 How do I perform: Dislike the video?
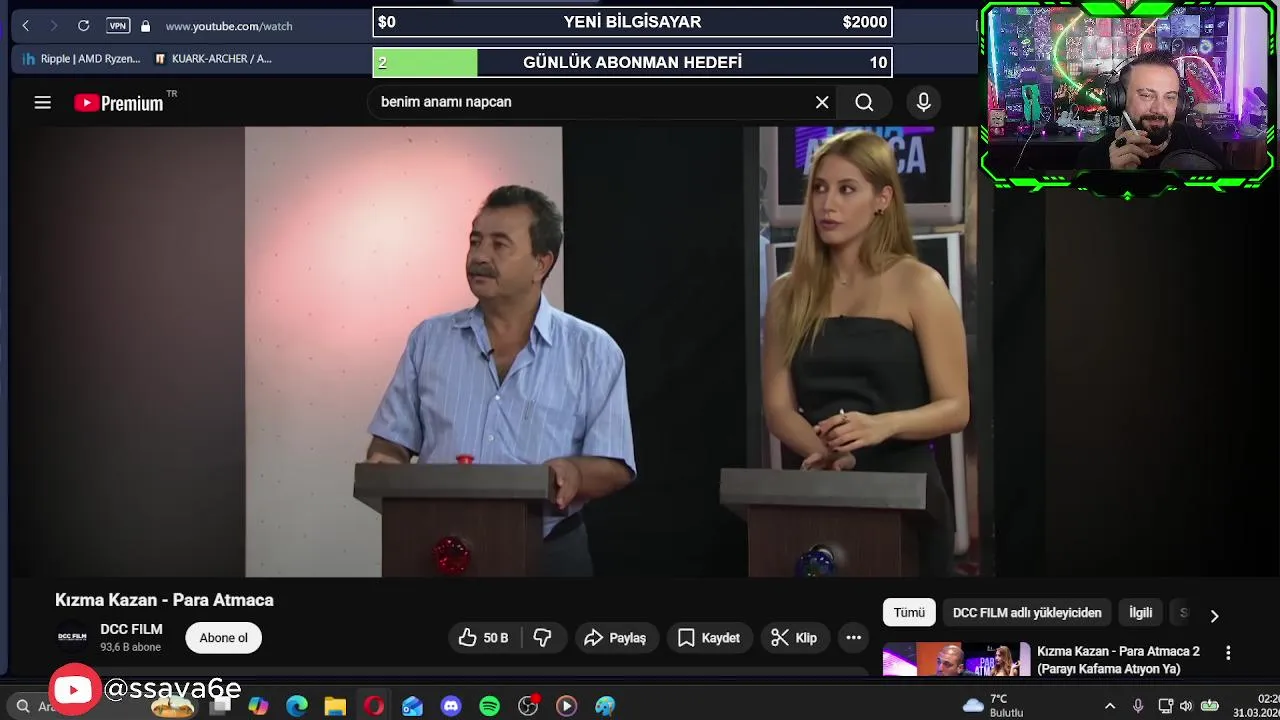click(x=543, y=638)
